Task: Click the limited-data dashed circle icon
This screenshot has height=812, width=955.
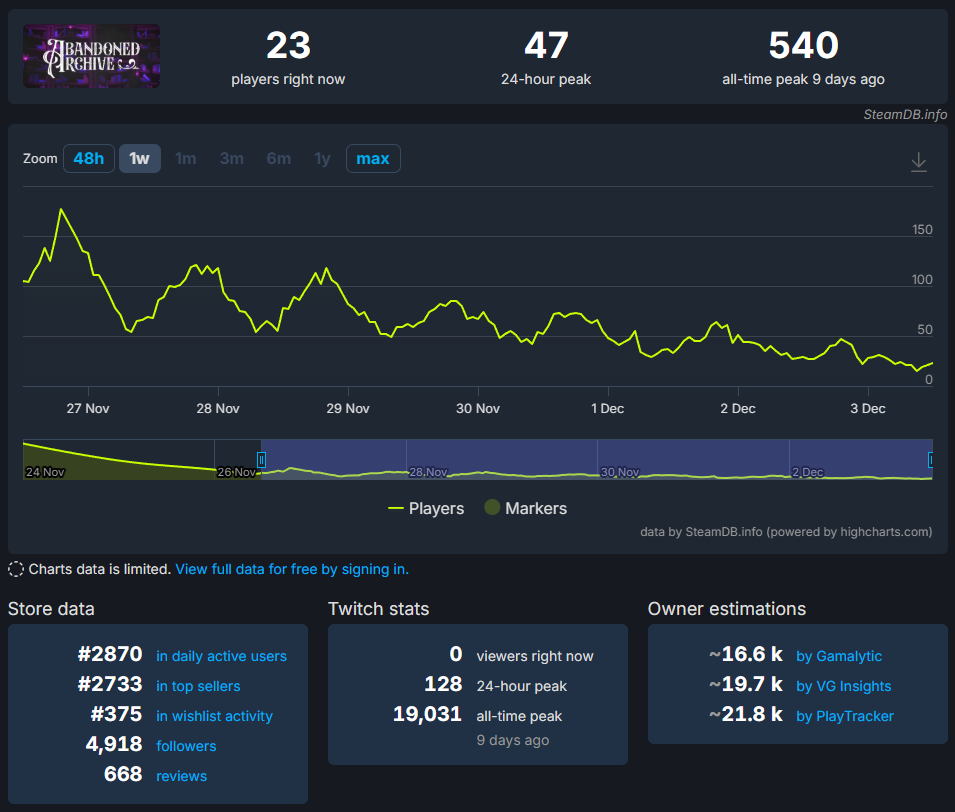Action: coord(16,569)
